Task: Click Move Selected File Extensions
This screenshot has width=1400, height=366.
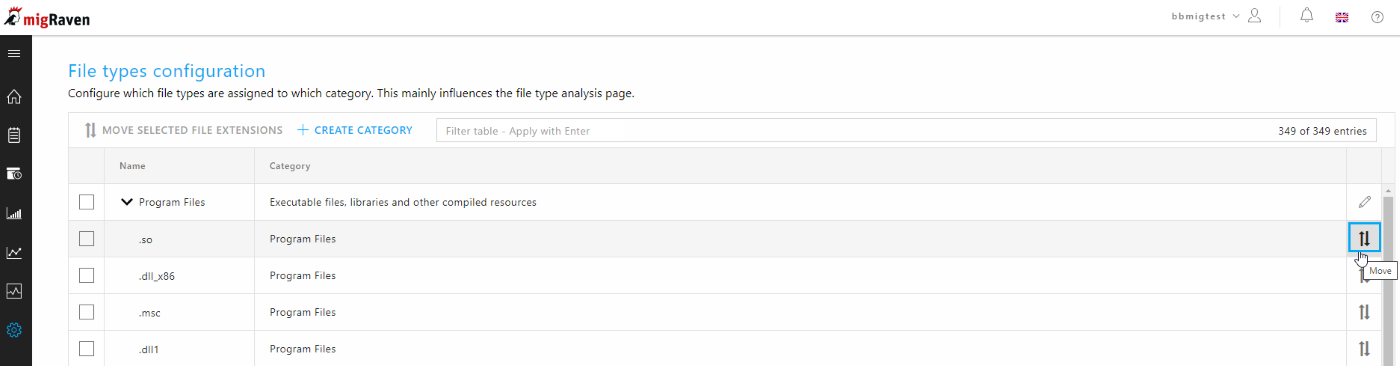Action: 183,130
